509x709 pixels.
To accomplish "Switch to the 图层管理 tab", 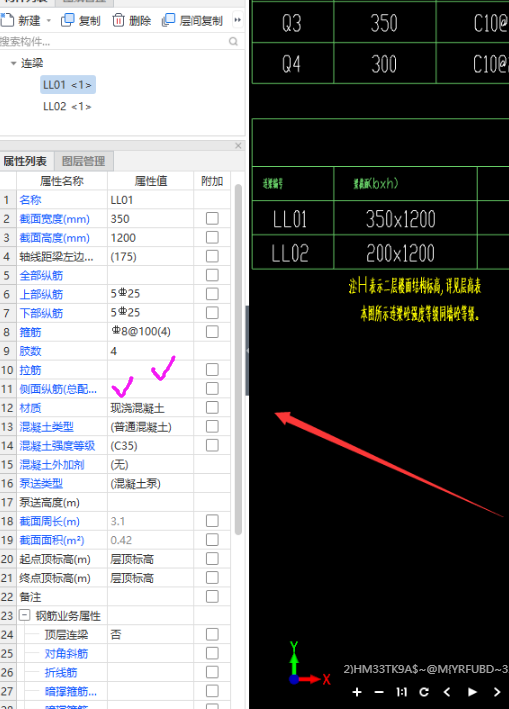I will pos(84,161).
